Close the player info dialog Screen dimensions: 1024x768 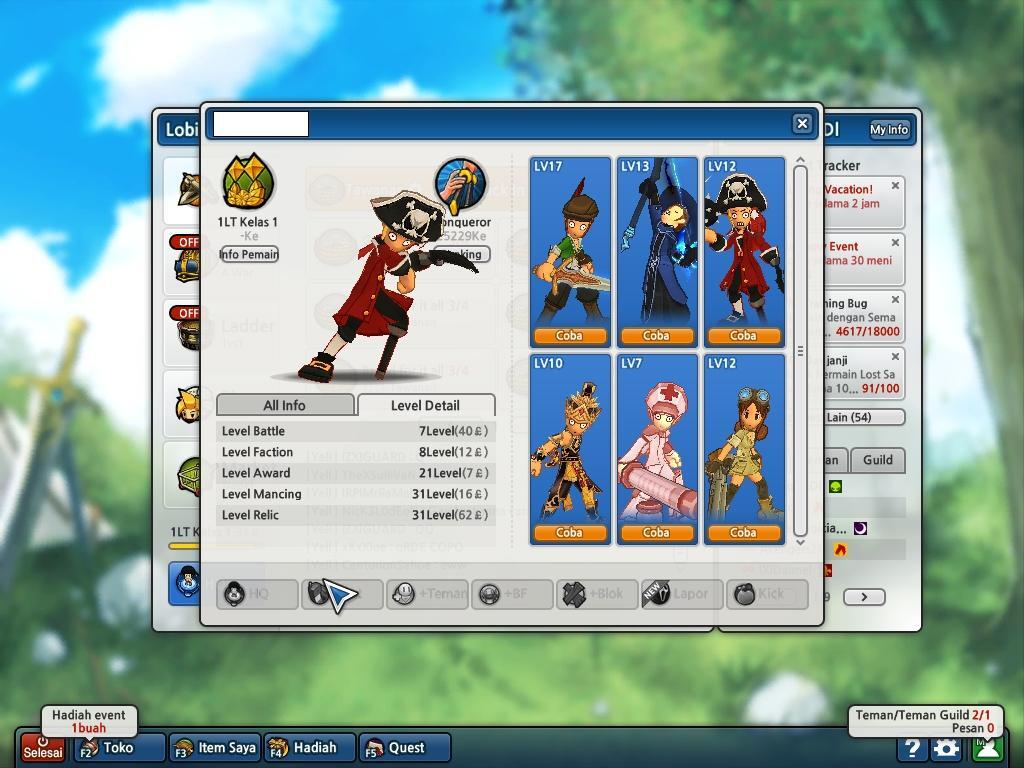pos(802,123)
